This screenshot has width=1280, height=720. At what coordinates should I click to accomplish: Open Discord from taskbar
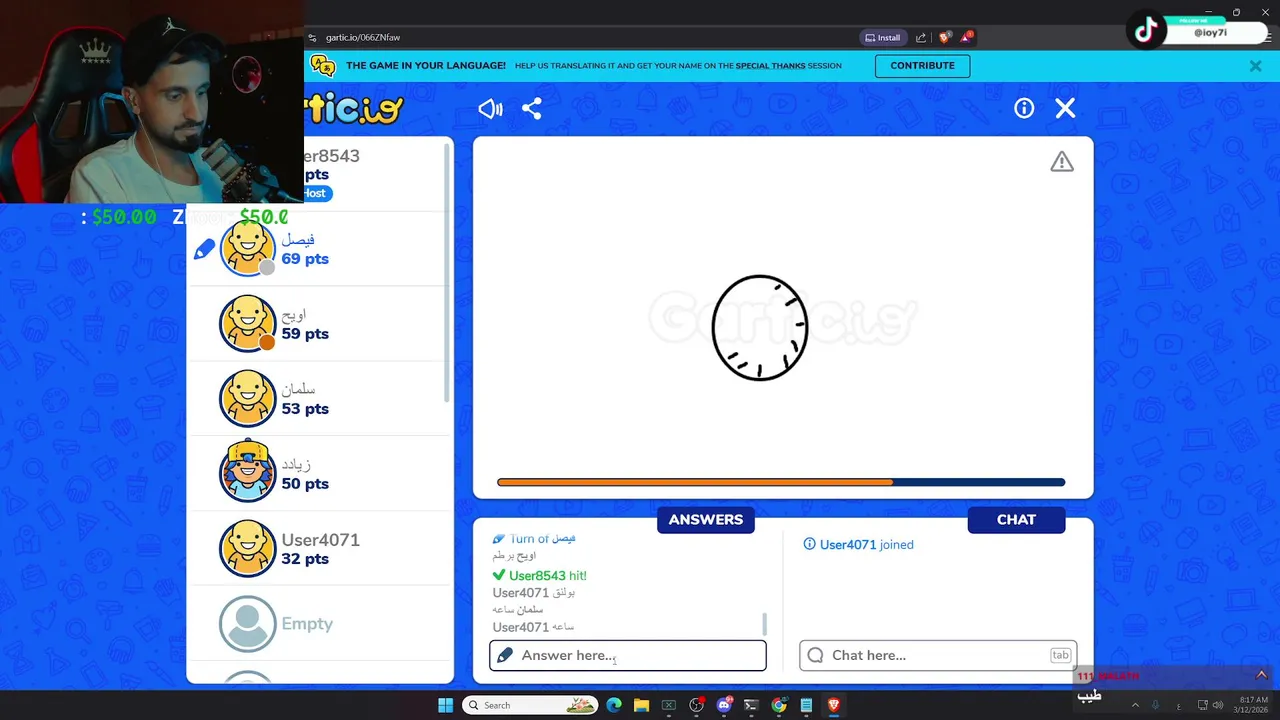point(724,705)
